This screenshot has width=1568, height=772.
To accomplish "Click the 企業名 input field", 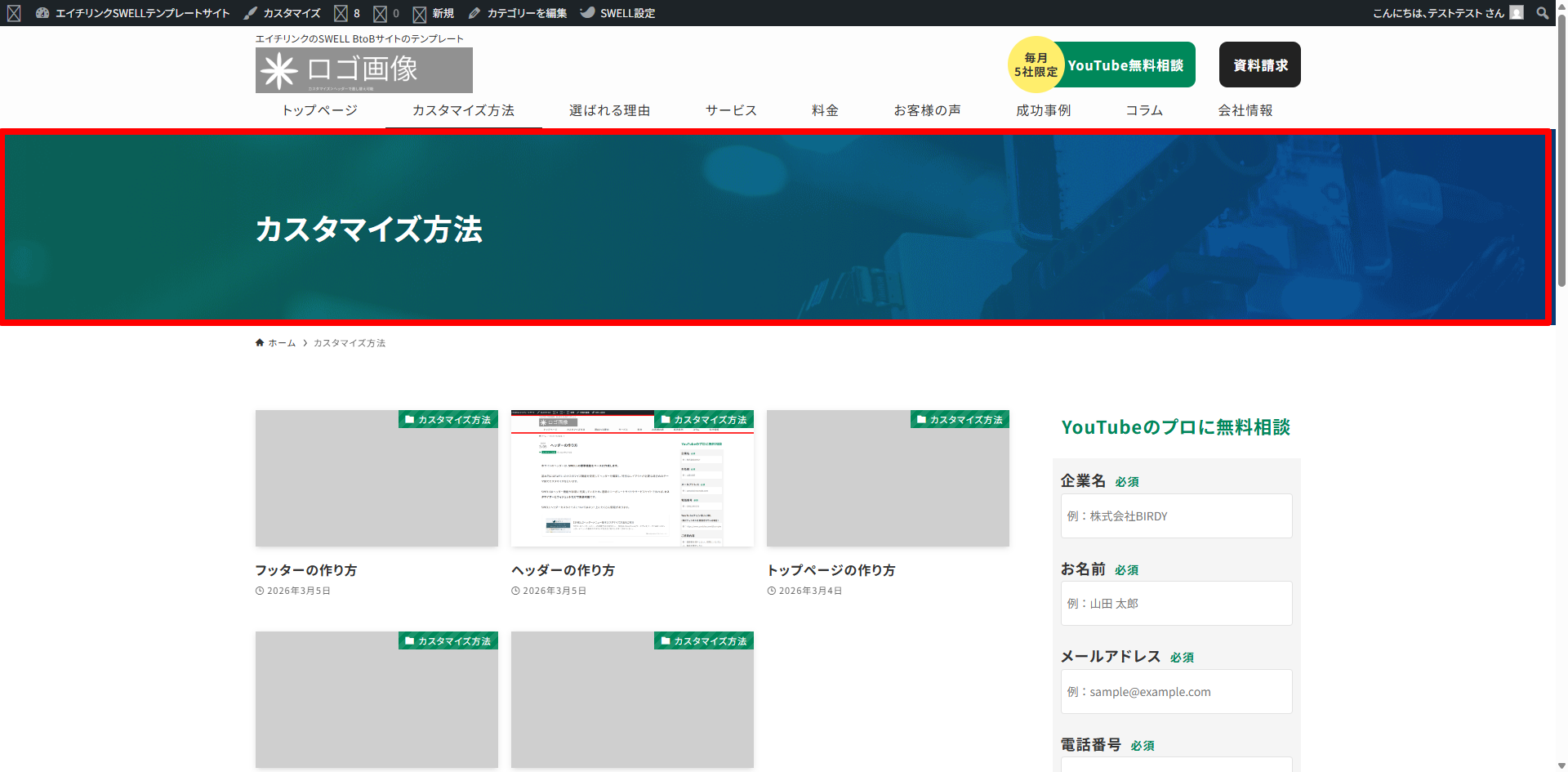I will 1176,516.
